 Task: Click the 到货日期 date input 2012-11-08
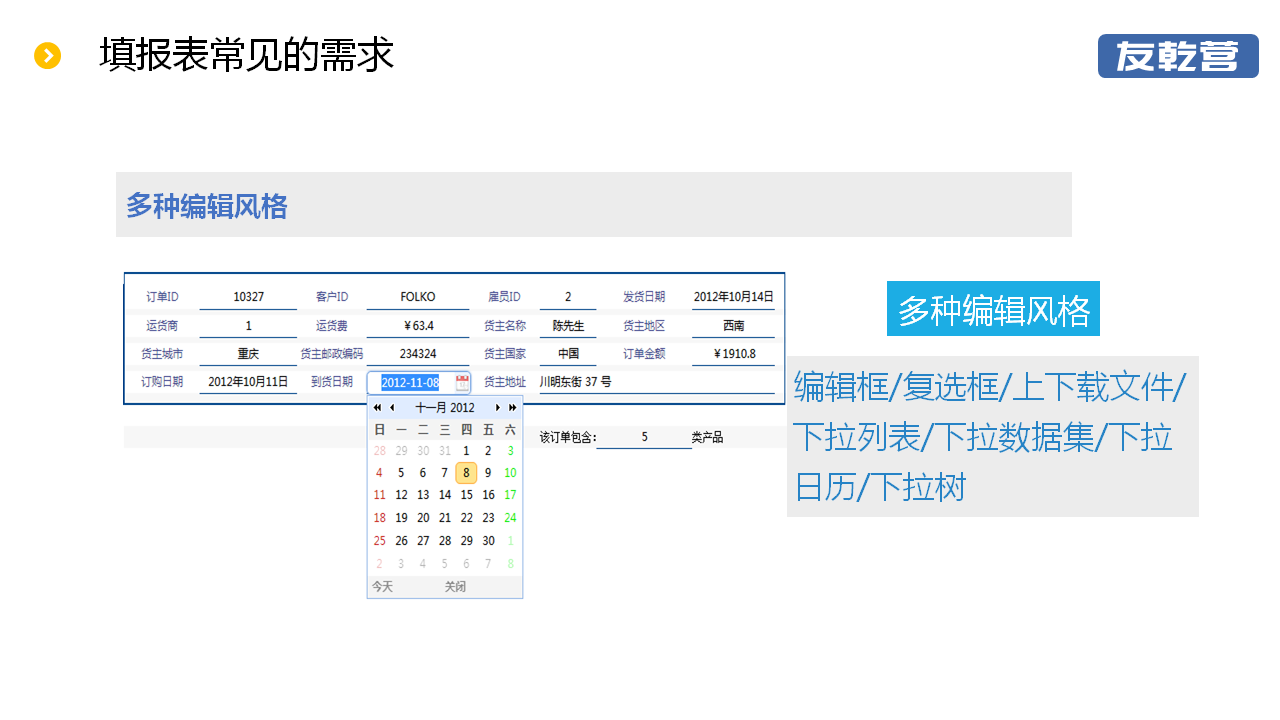410,383
